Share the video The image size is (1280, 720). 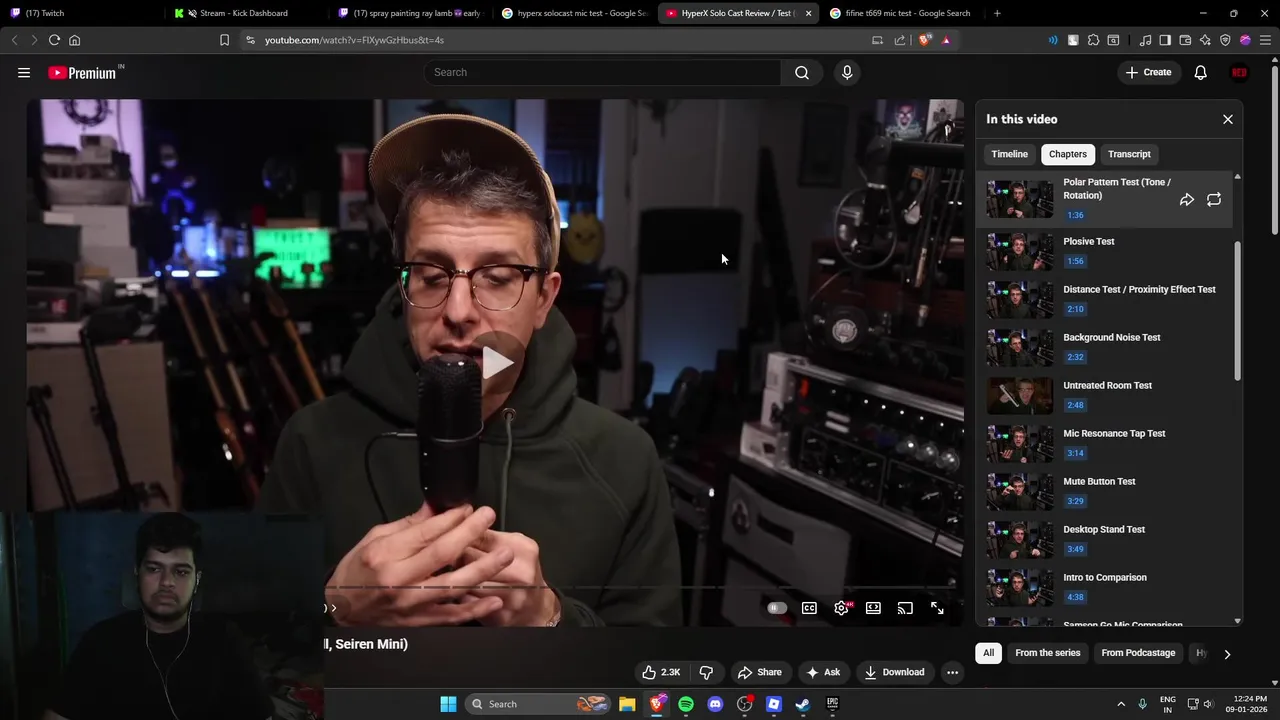point(759,672)
